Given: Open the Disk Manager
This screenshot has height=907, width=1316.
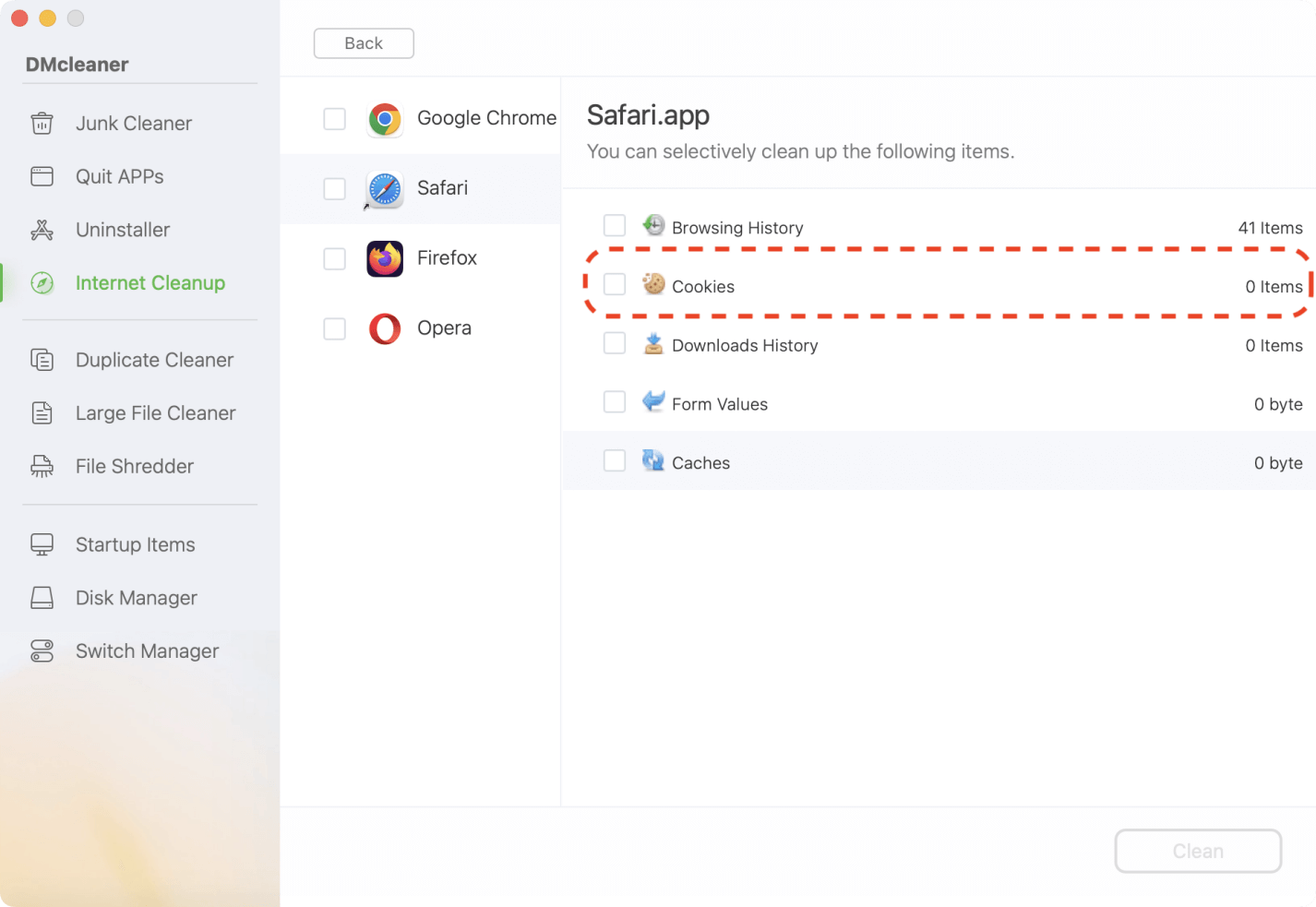Looking at the screenshot, I should click(136, 598).
